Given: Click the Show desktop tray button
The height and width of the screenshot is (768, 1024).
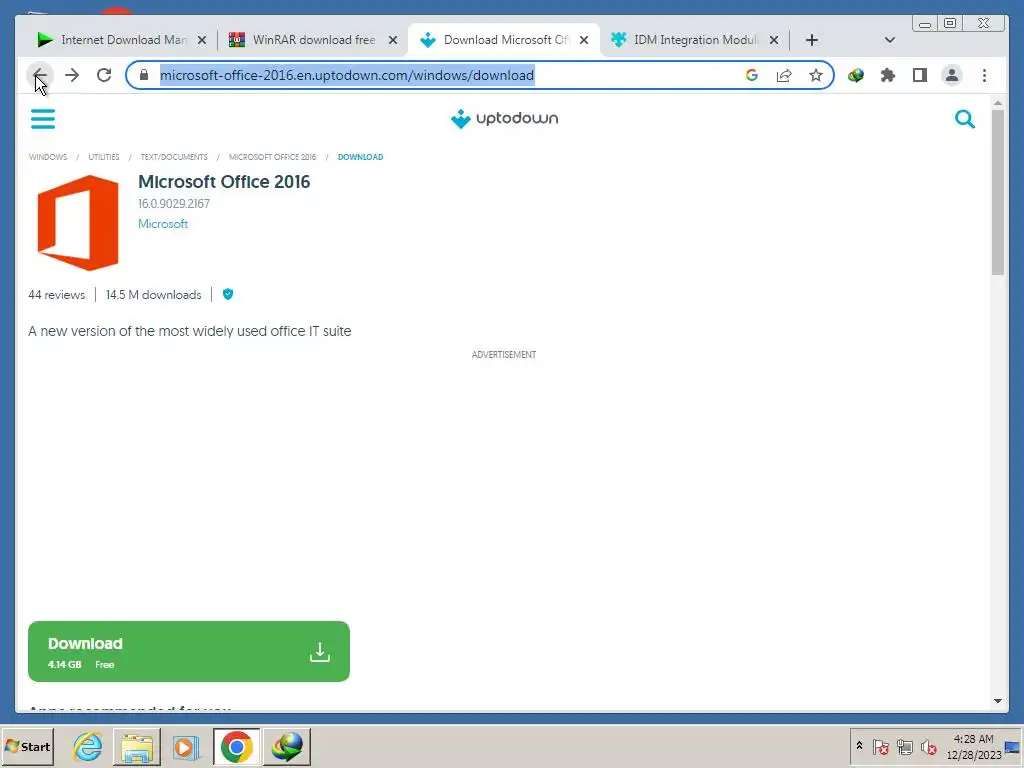Looking at the screenshot, I should pyautogui.click(x=1013, y=747).
